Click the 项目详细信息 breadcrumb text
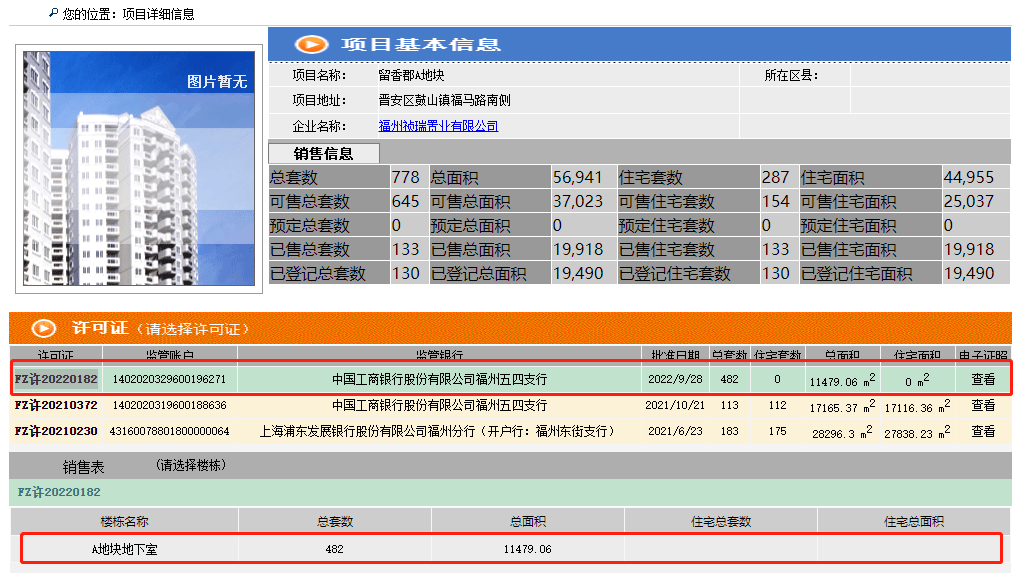The image size is (1031, 573). click(x=158, y=14)
